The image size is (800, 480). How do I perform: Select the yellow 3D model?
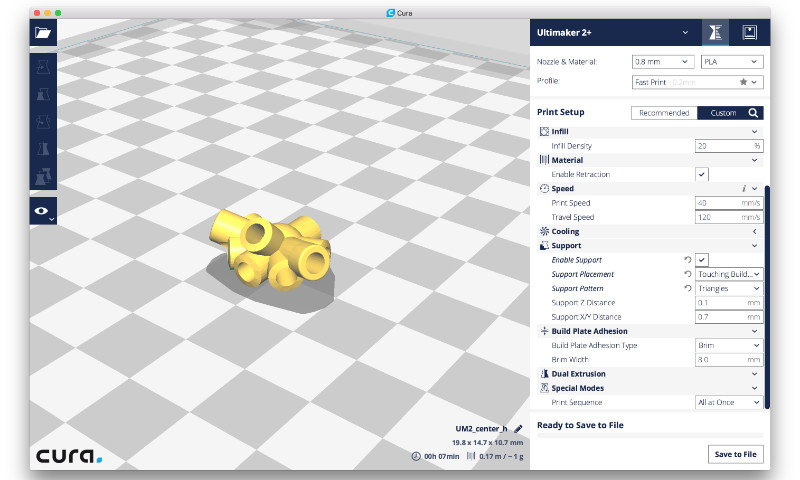coord(270,250)
